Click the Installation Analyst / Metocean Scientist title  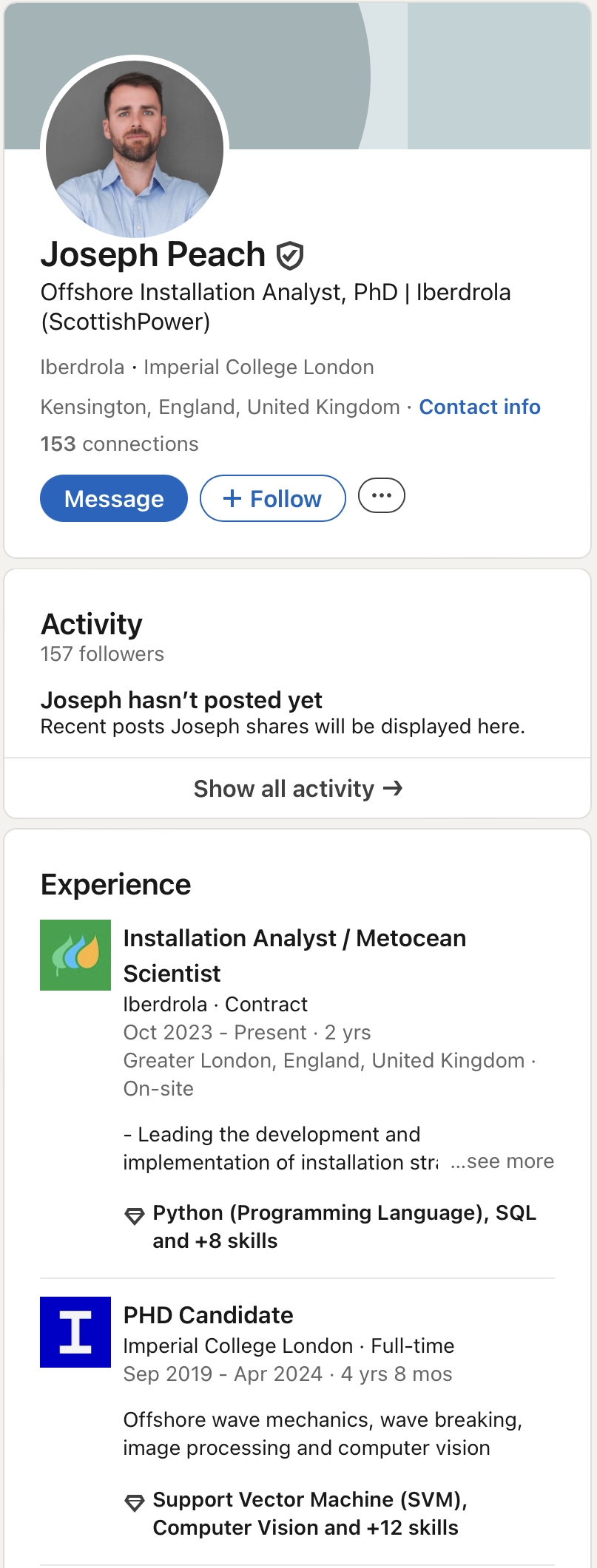point(294,955)
